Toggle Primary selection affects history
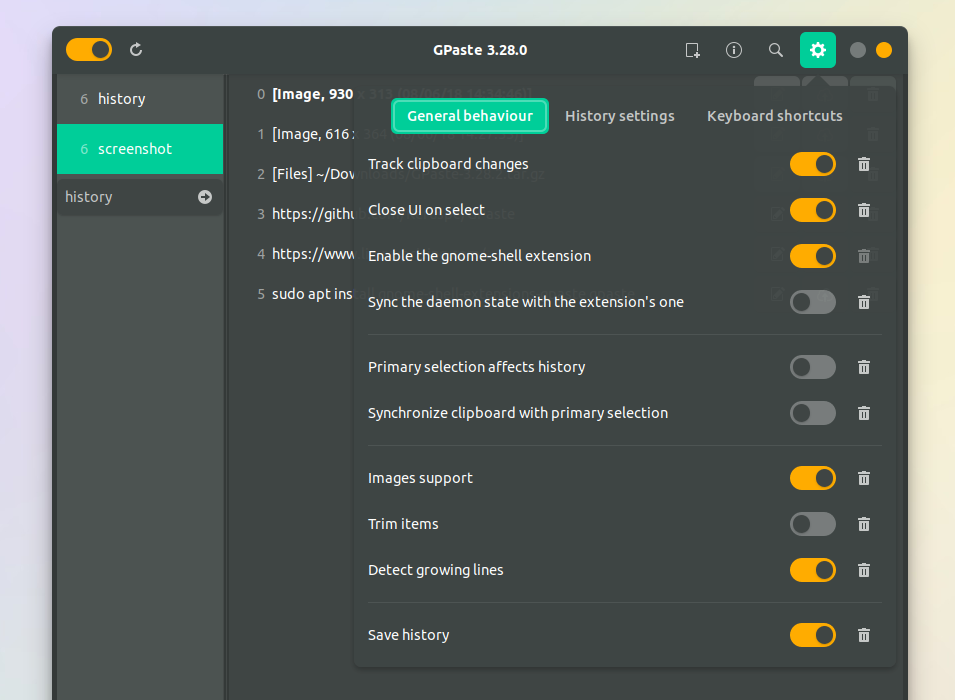This screenshot has width=955, height=700. point(812,367)
